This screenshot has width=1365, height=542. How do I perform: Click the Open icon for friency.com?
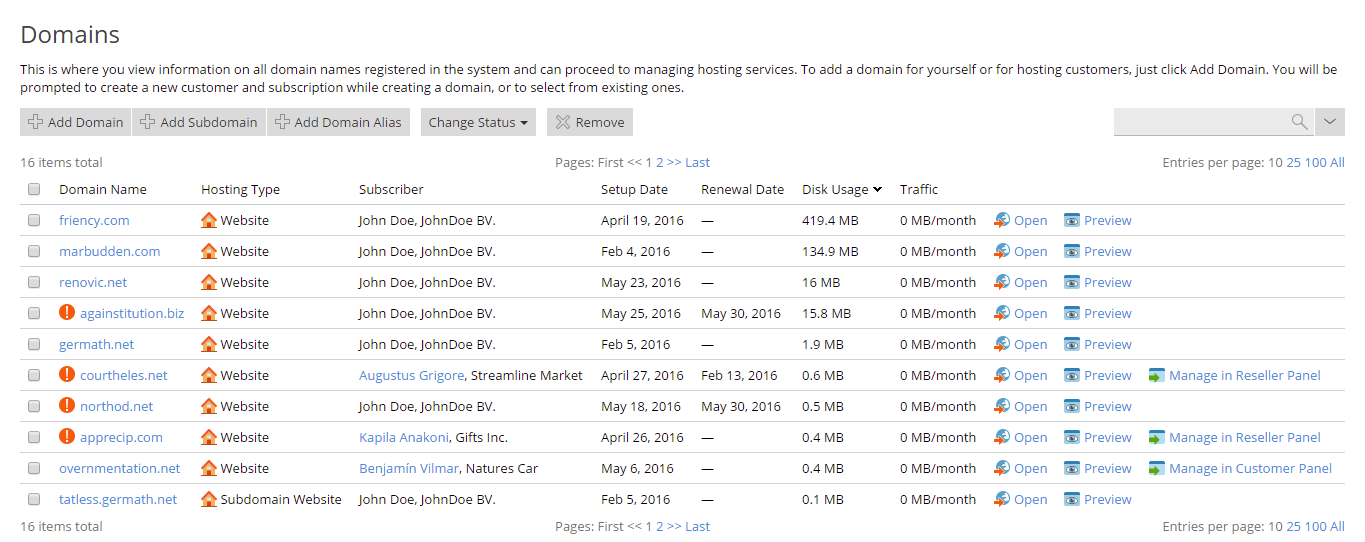pyautogui.click(x=1002, y=221)
